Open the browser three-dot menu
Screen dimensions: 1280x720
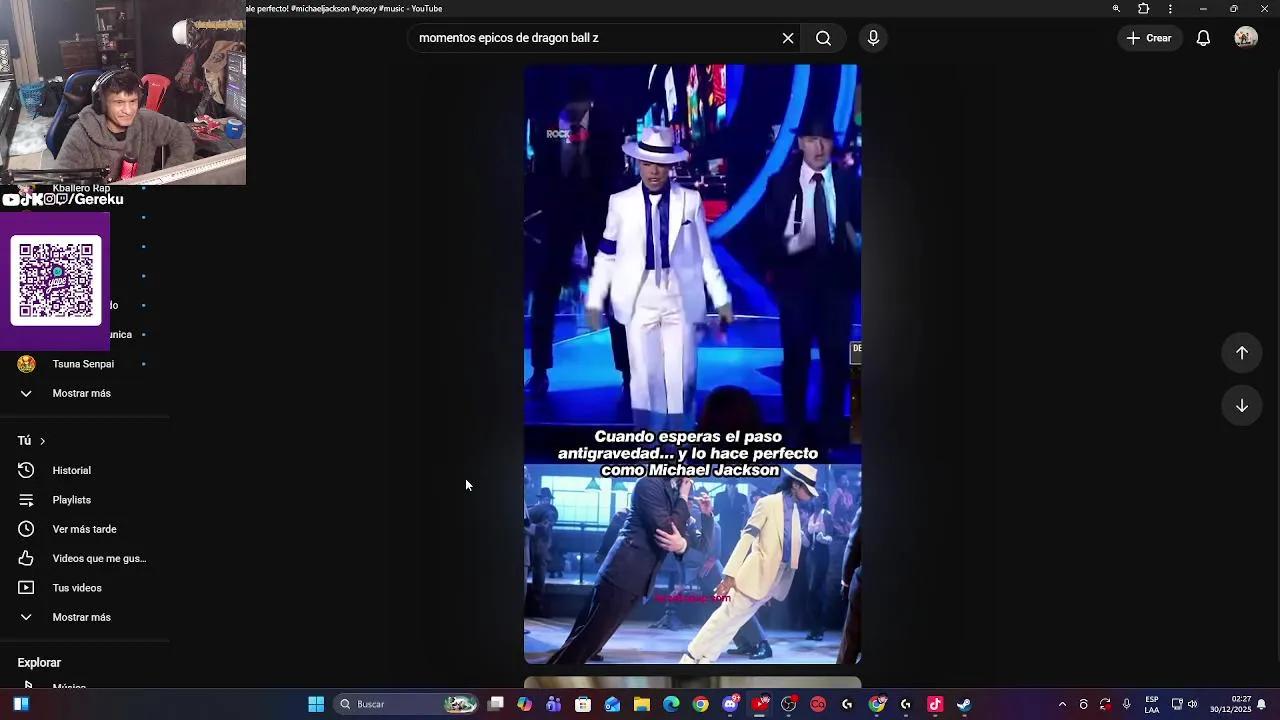pyautogui.click(x=1170, y=9)
